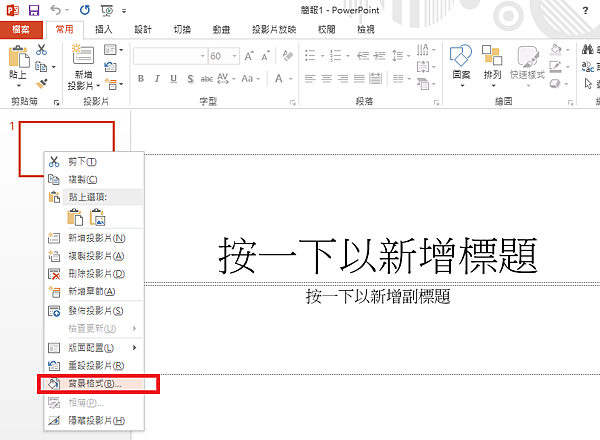Choose Hide Slide (隱藏投影片) in context menu
Screen dimensions: 600x440
[94, 420]
